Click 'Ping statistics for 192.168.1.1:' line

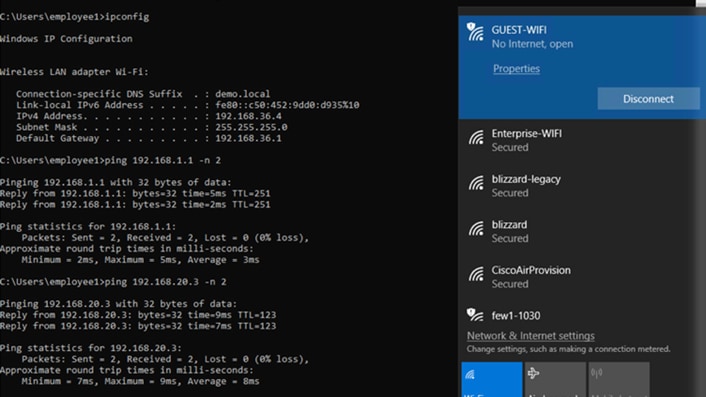pyautogui.click(x=88, y=226)
